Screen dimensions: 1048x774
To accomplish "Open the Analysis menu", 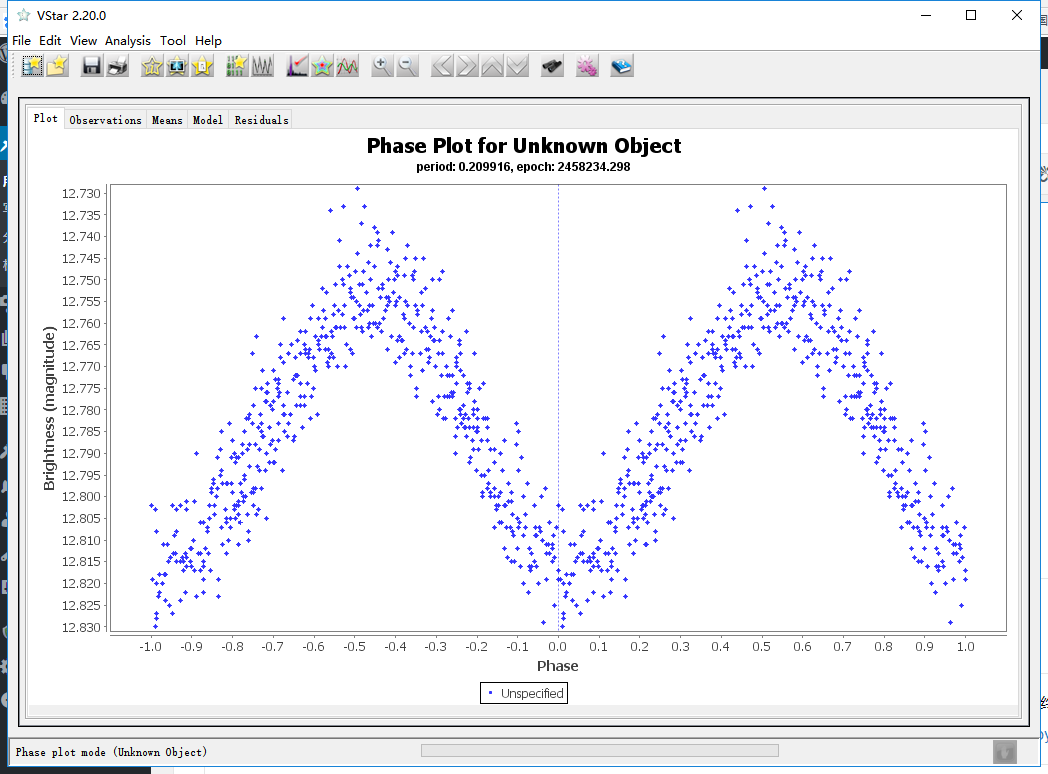I will (128, 41).
